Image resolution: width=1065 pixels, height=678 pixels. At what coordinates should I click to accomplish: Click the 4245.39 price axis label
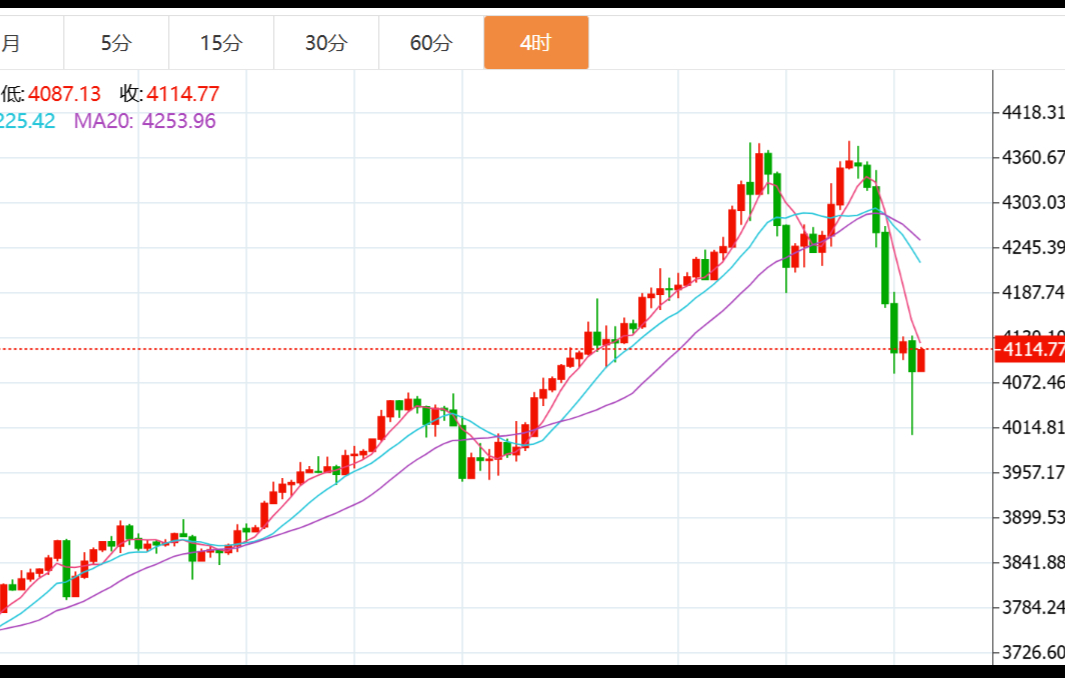pyautogui.click(x=1032, y=248)
